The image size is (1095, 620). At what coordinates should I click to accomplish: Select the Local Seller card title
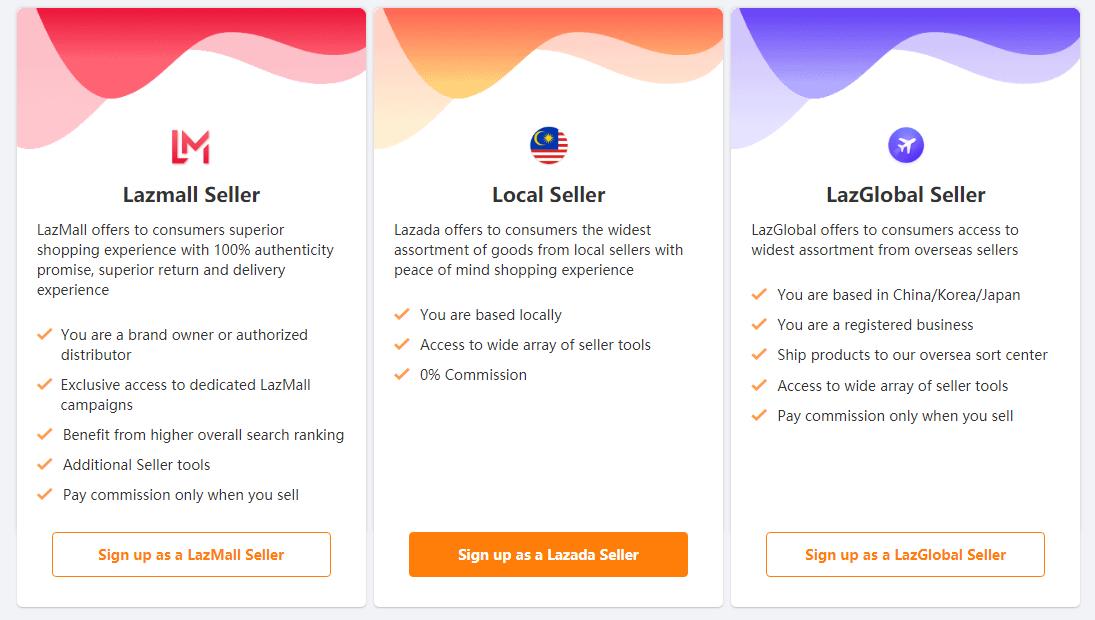click(x=548, y=195)
